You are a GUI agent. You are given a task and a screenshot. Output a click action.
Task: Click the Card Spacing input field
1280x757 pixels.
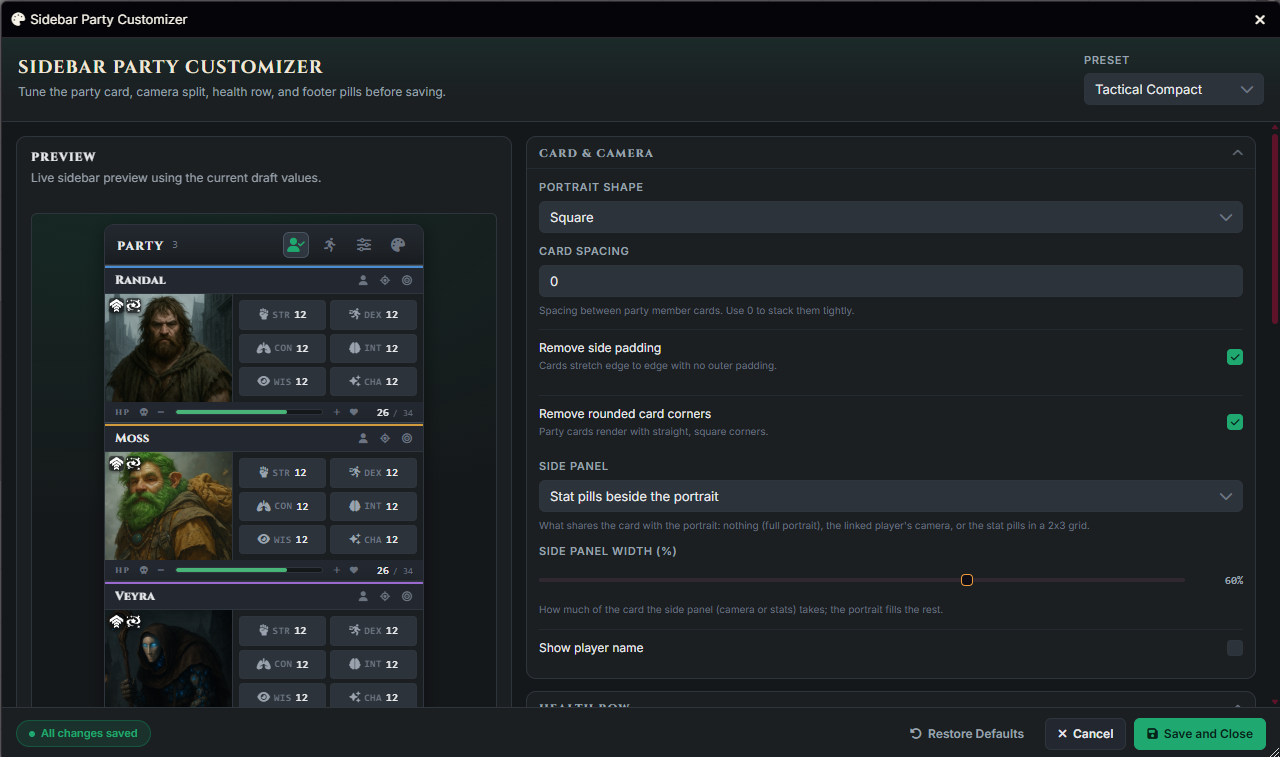[x=891, y=281]
